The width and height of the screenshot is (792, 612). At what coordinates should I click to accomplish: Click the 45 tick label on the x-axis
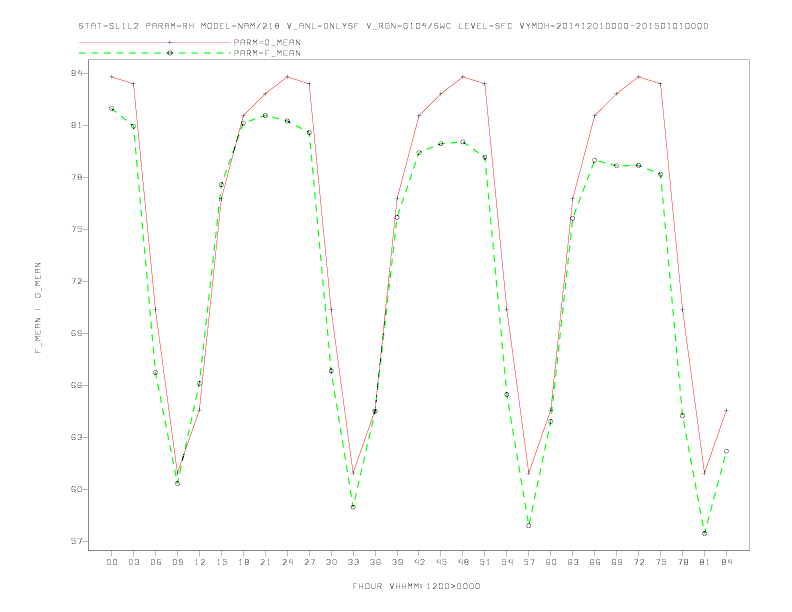441,562
